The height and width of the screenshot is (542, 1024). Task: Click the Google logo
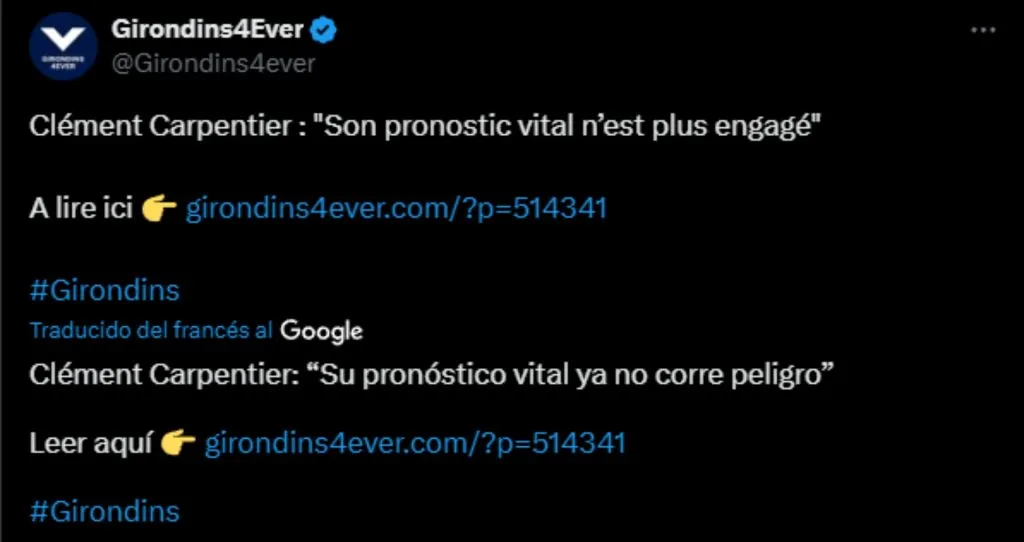coord(321,330)
